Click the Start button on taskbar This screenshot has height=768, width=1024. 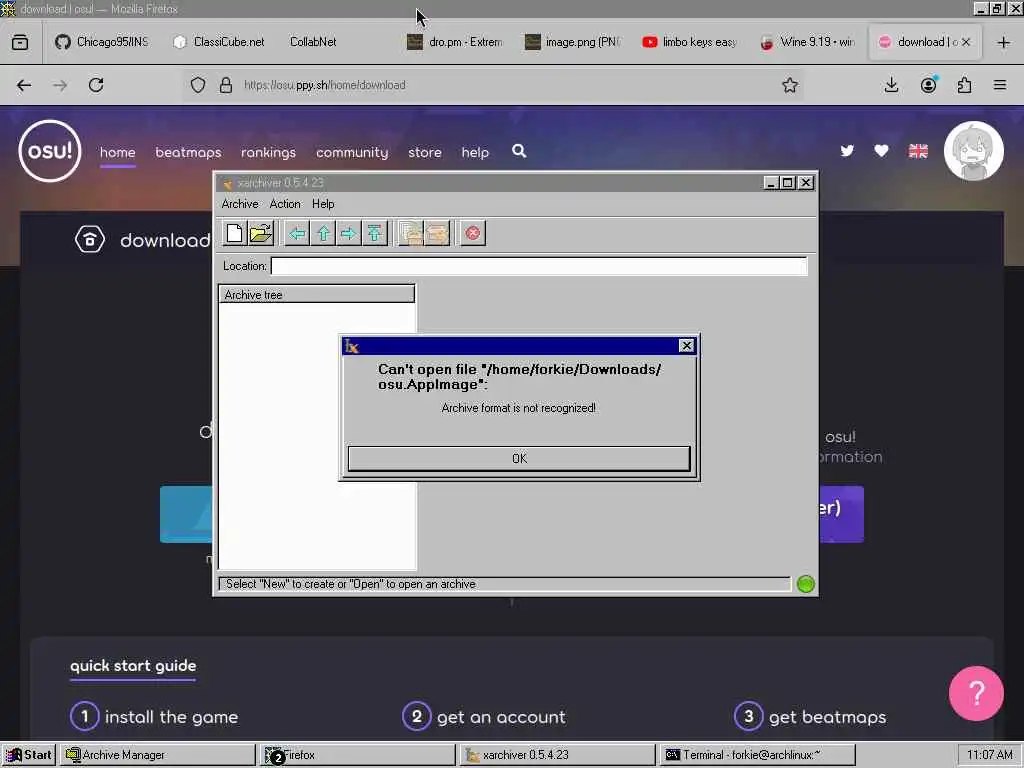click(x=29, y=755)
